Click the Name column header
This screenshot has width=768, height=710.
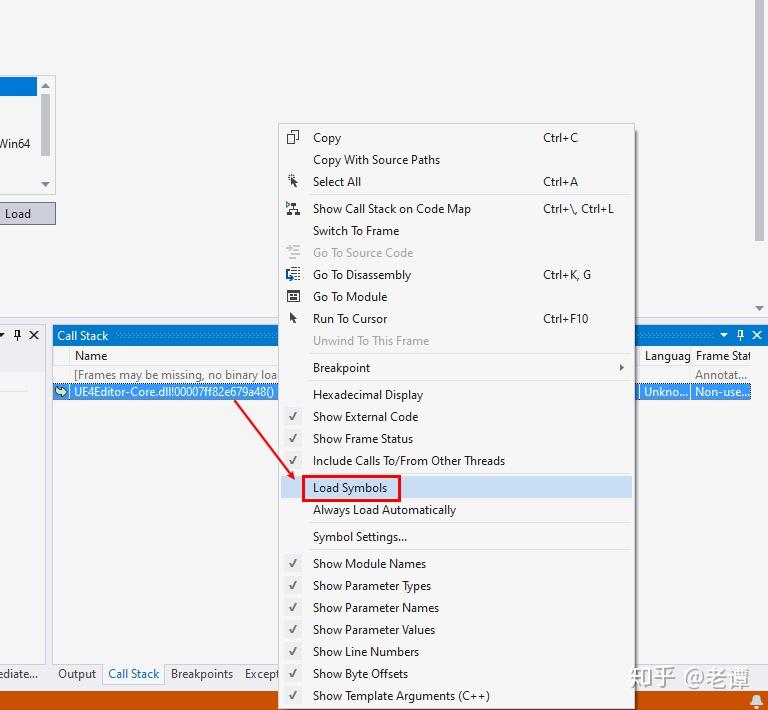point(174,356)
